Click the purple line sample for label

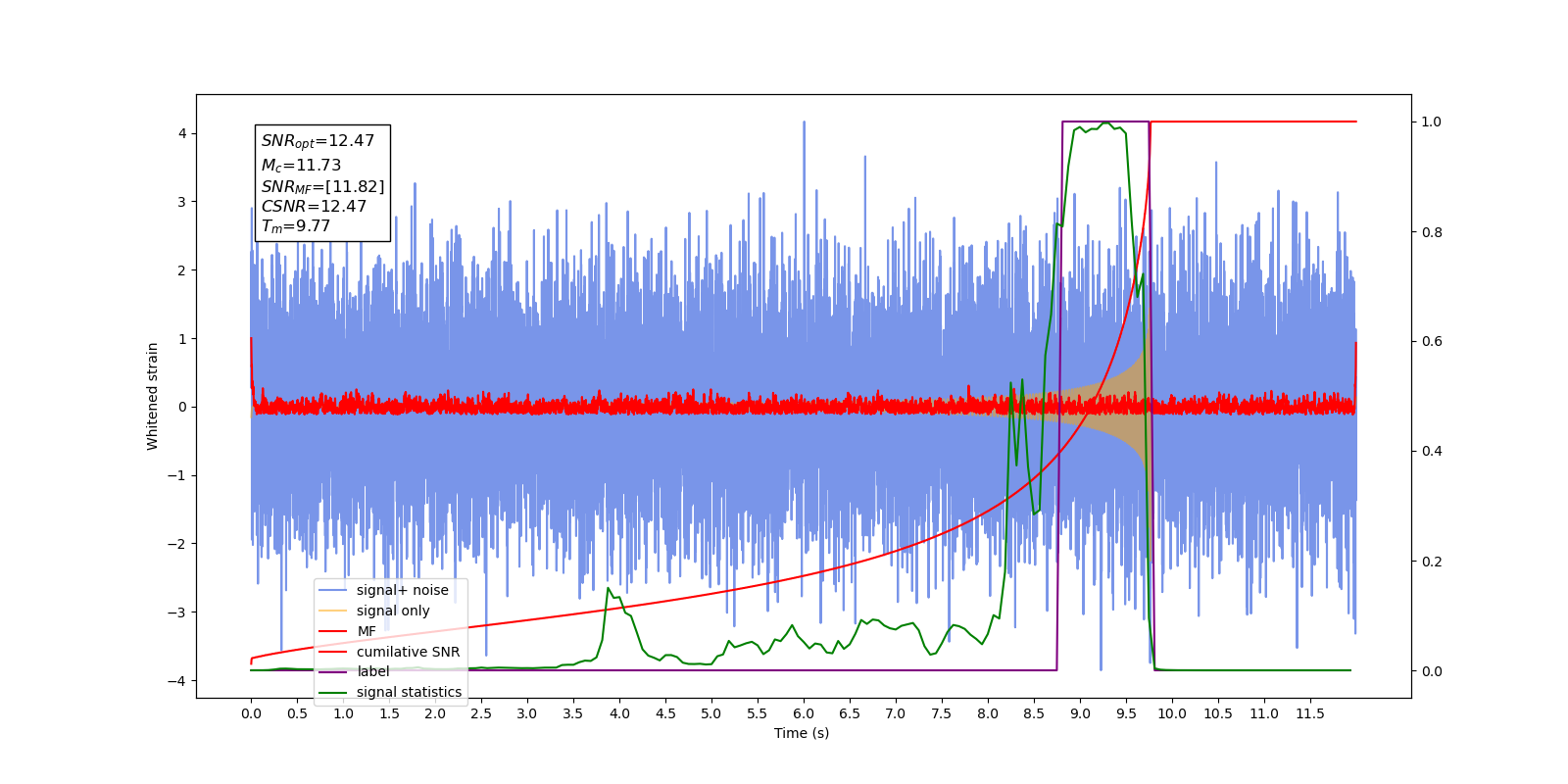coord(334,671)
